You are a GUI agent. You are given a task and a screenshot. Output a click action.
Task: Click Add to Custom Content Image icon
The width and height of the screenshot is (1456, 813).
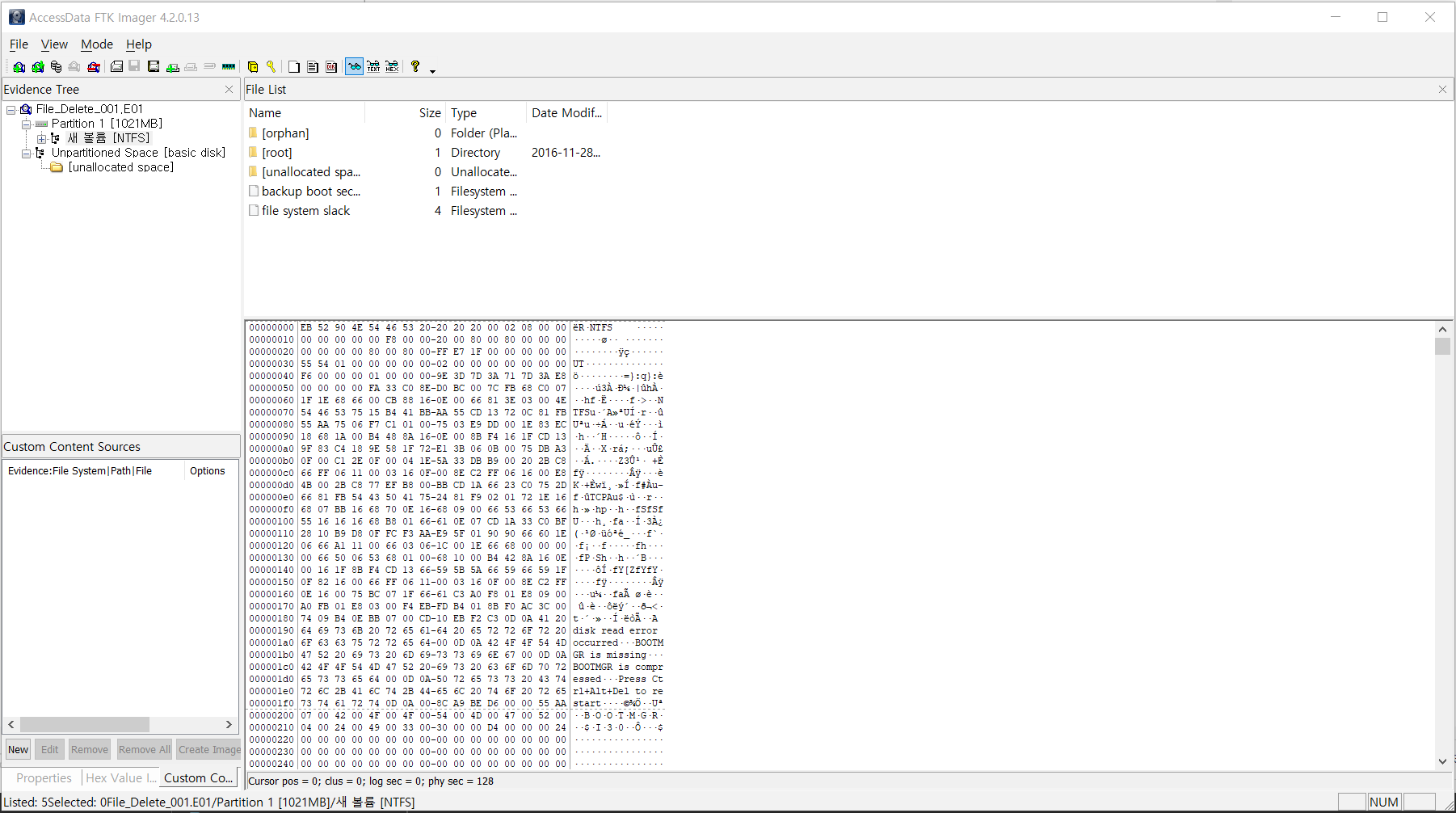point(172,67)
